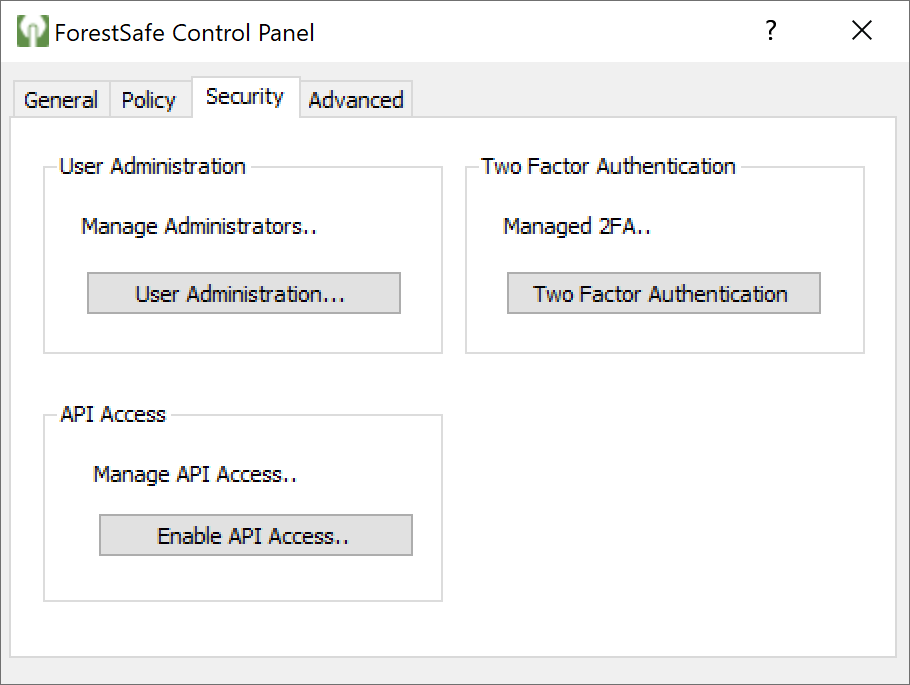
Task: Click empty tab strip right of Advanced
Action: click(650, 98)
